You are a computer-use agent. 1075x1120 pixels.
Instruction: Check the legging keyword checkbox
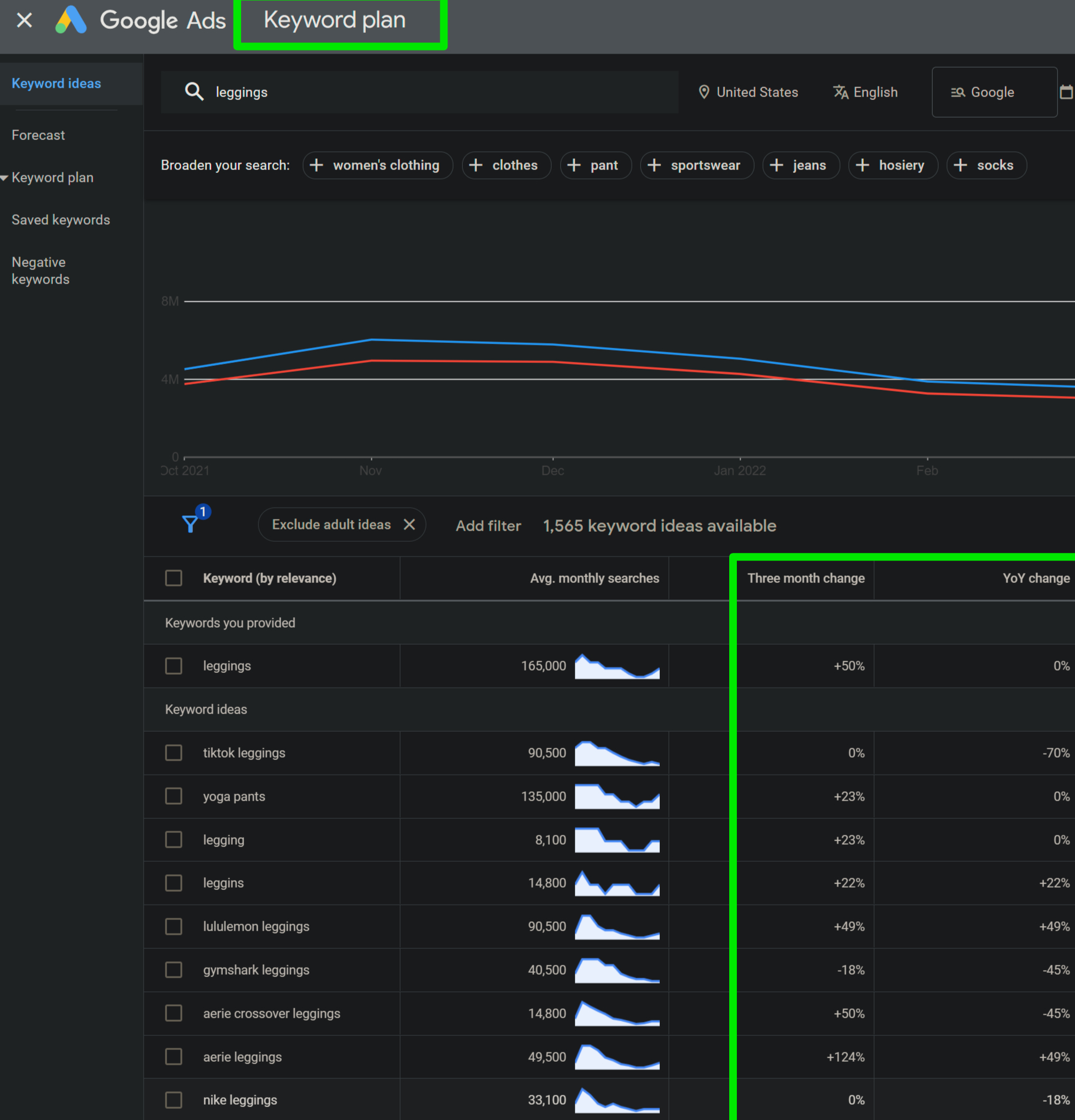pyautogui.click(x=173, y=840)
